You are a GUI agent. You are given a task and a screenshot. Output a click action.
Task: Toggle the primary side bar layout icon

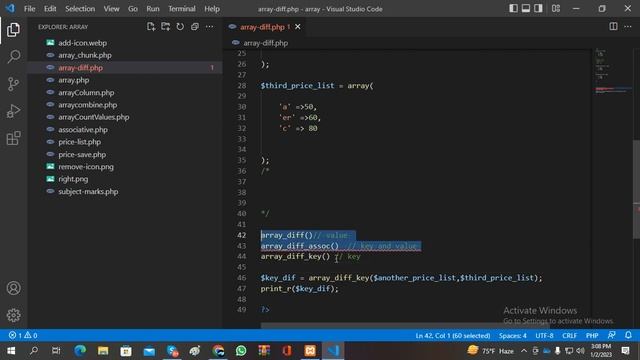[513, 9]
